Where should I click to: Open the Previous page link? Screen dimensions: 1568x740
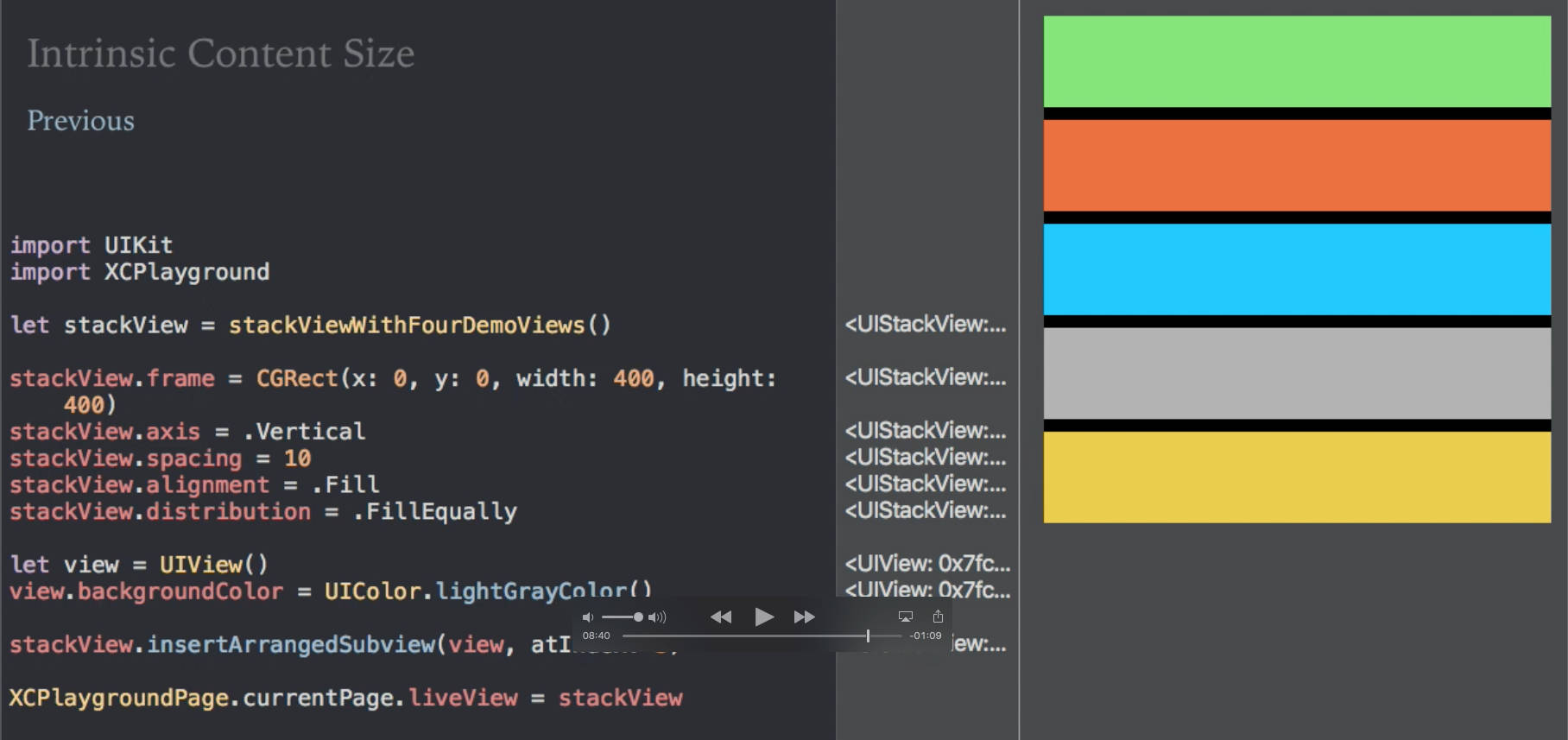click(x=81, y=120)
